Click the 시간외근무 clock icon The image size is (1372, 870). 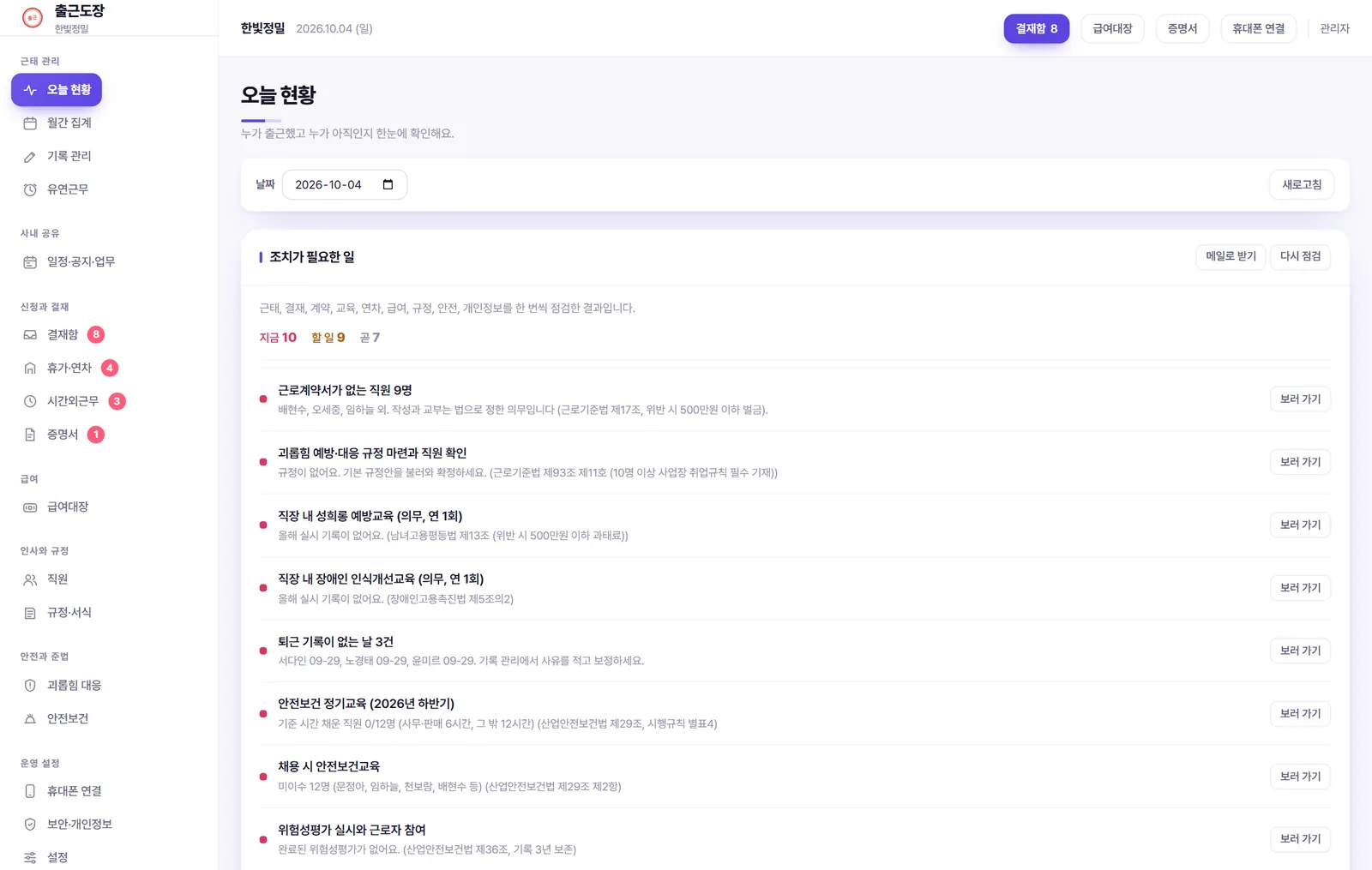(x=30, y=401)
